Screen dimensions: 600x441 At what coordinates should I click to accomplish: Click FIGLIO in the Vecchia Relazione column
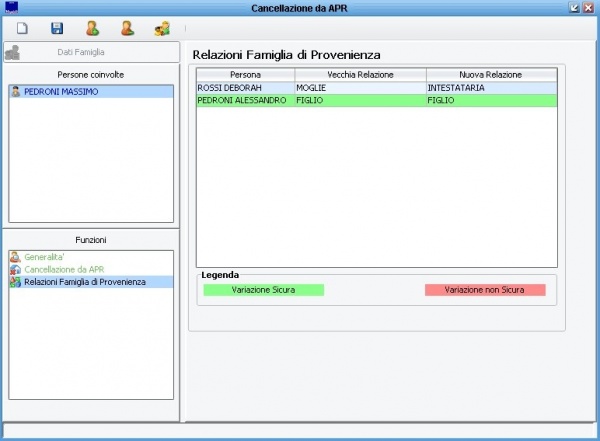coord(360,100)
